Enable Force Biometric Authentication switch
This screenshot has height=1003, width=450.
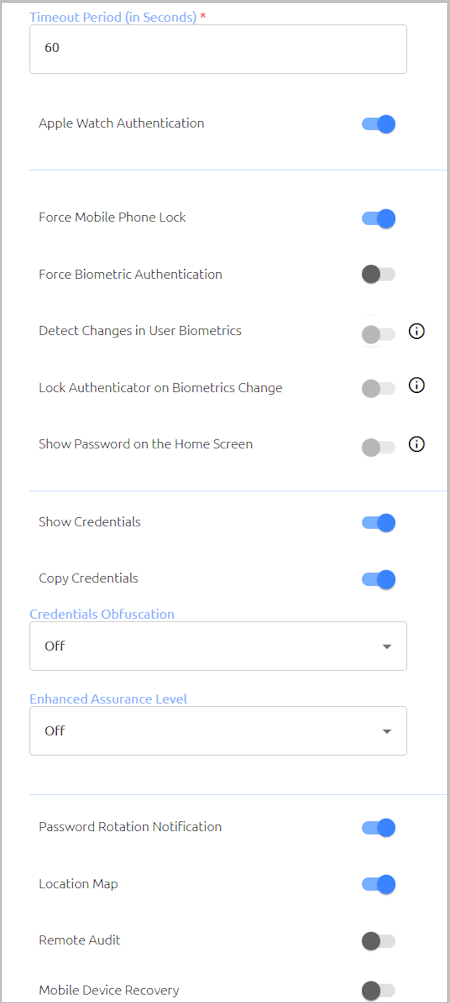[378, 274]
